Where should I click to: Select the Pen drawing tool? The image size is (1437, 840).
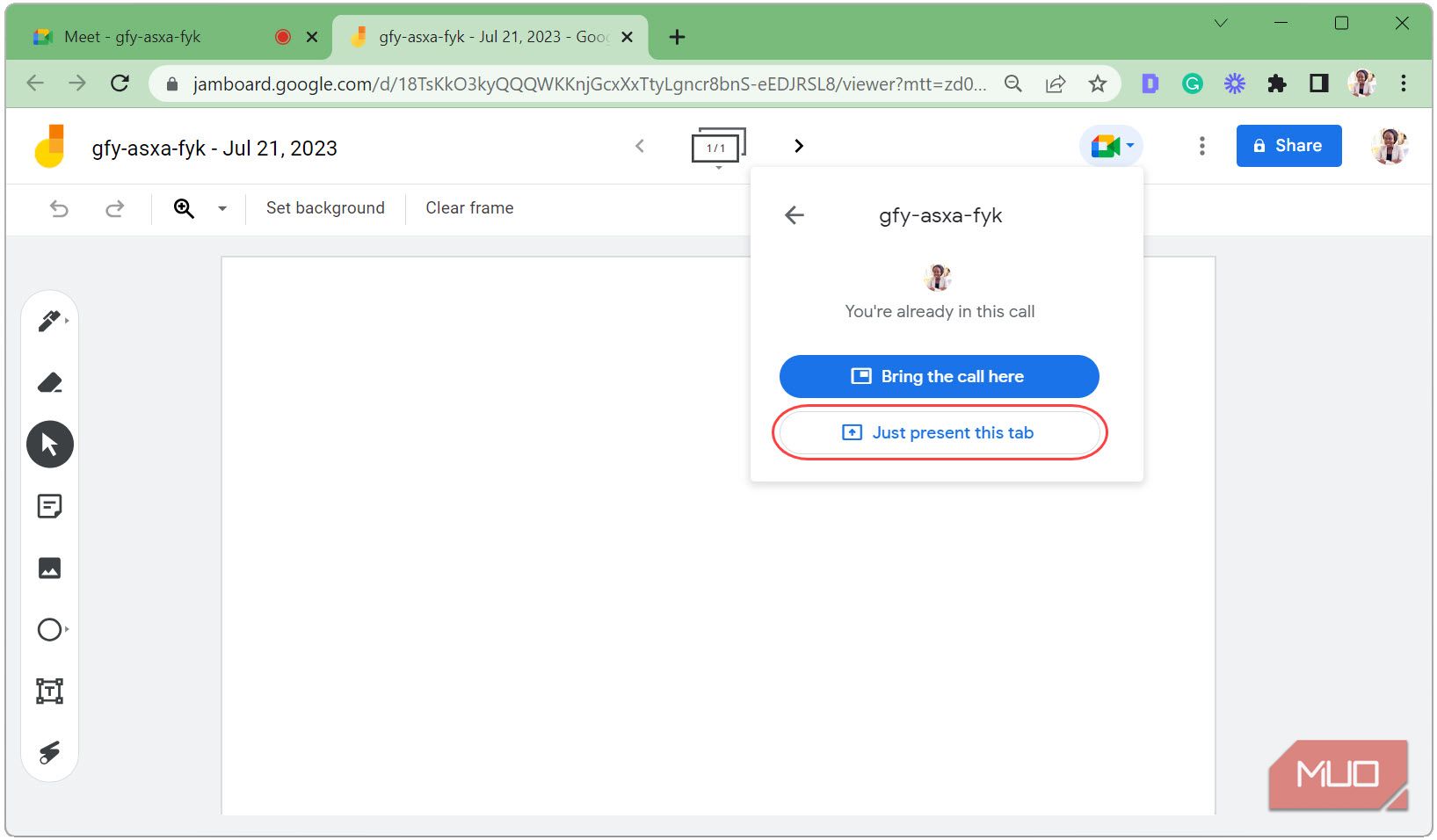[x=50, y=321]
